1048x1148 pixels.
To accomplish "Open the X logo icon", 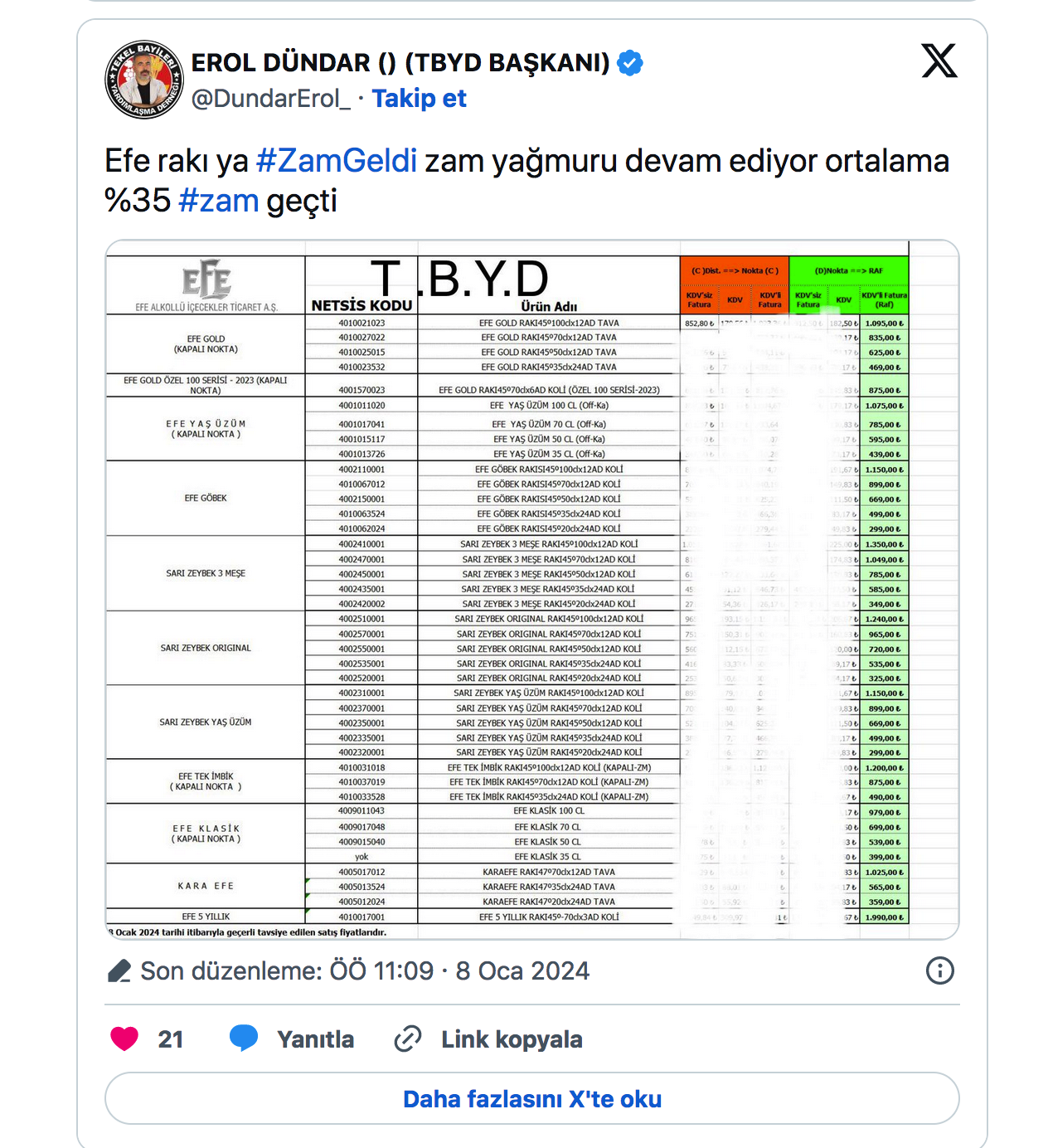I will point(939,61).
